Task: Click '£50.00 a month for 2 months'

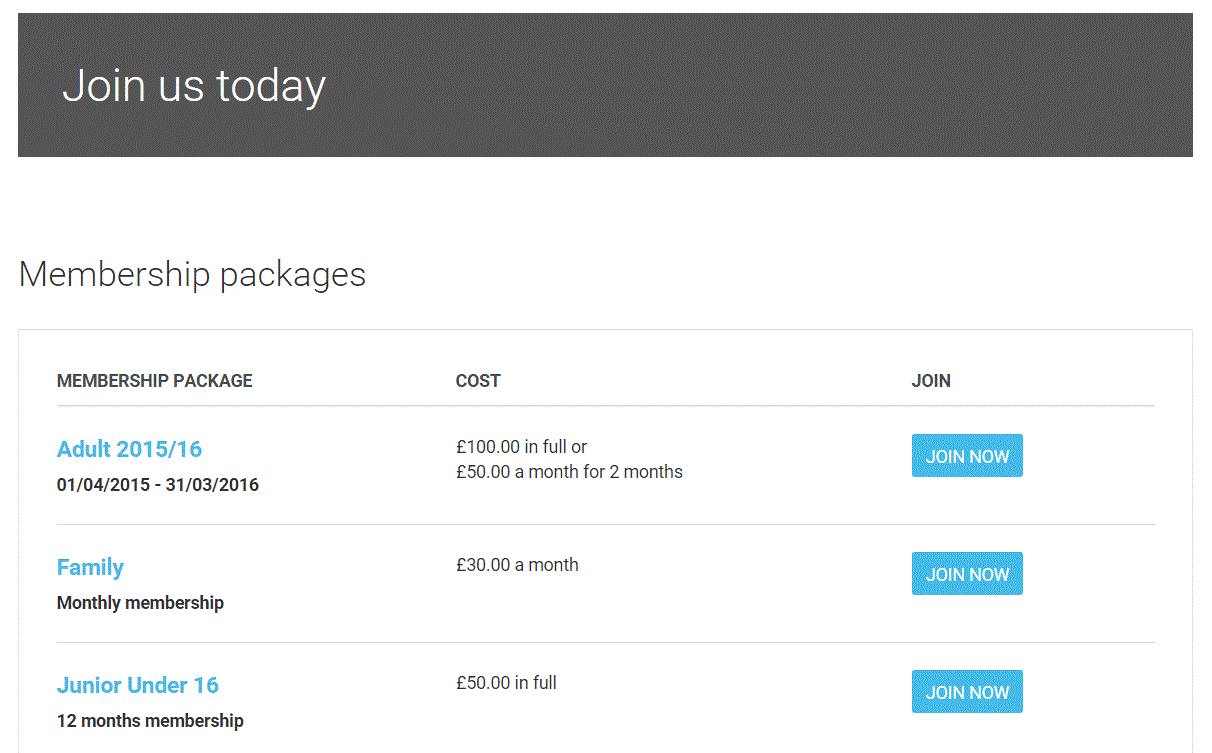Action: point(569,472)
